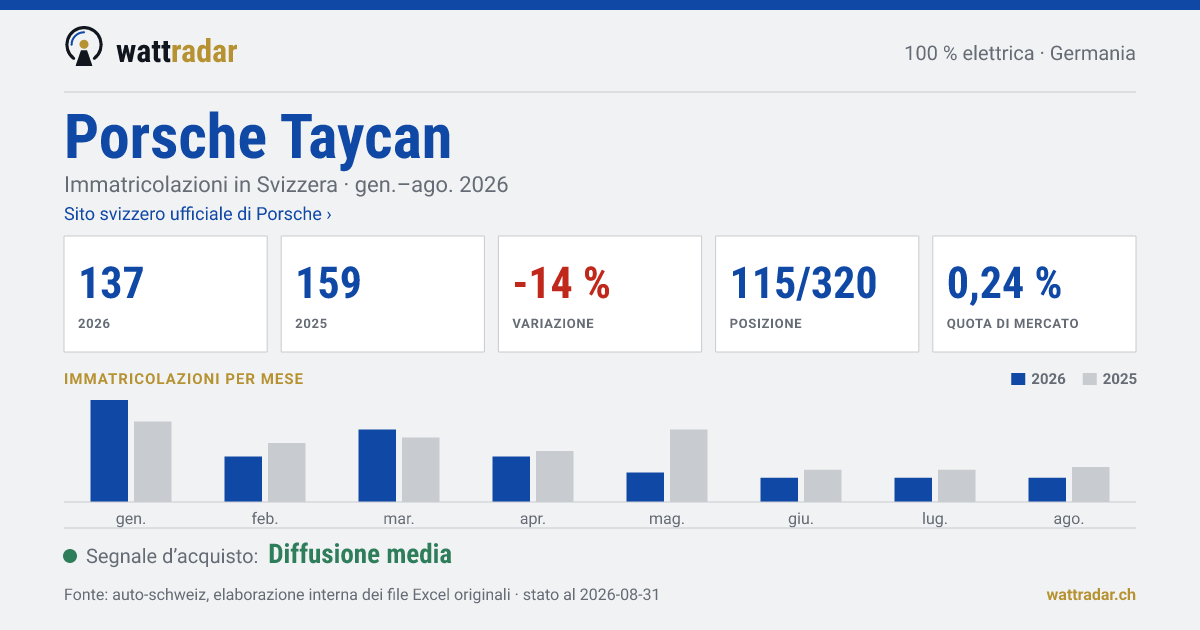Click the grey March 2025 bar
The height and width of the screenshot is (630, 1200).
tap(421, 469)
